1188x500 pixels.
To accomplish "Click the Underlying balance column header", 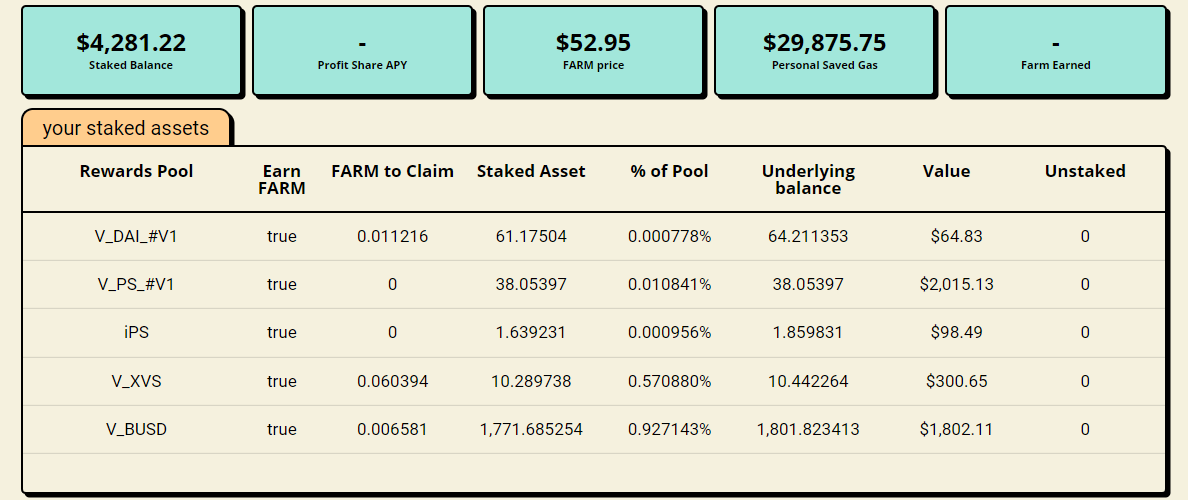I will pos(808,180).
